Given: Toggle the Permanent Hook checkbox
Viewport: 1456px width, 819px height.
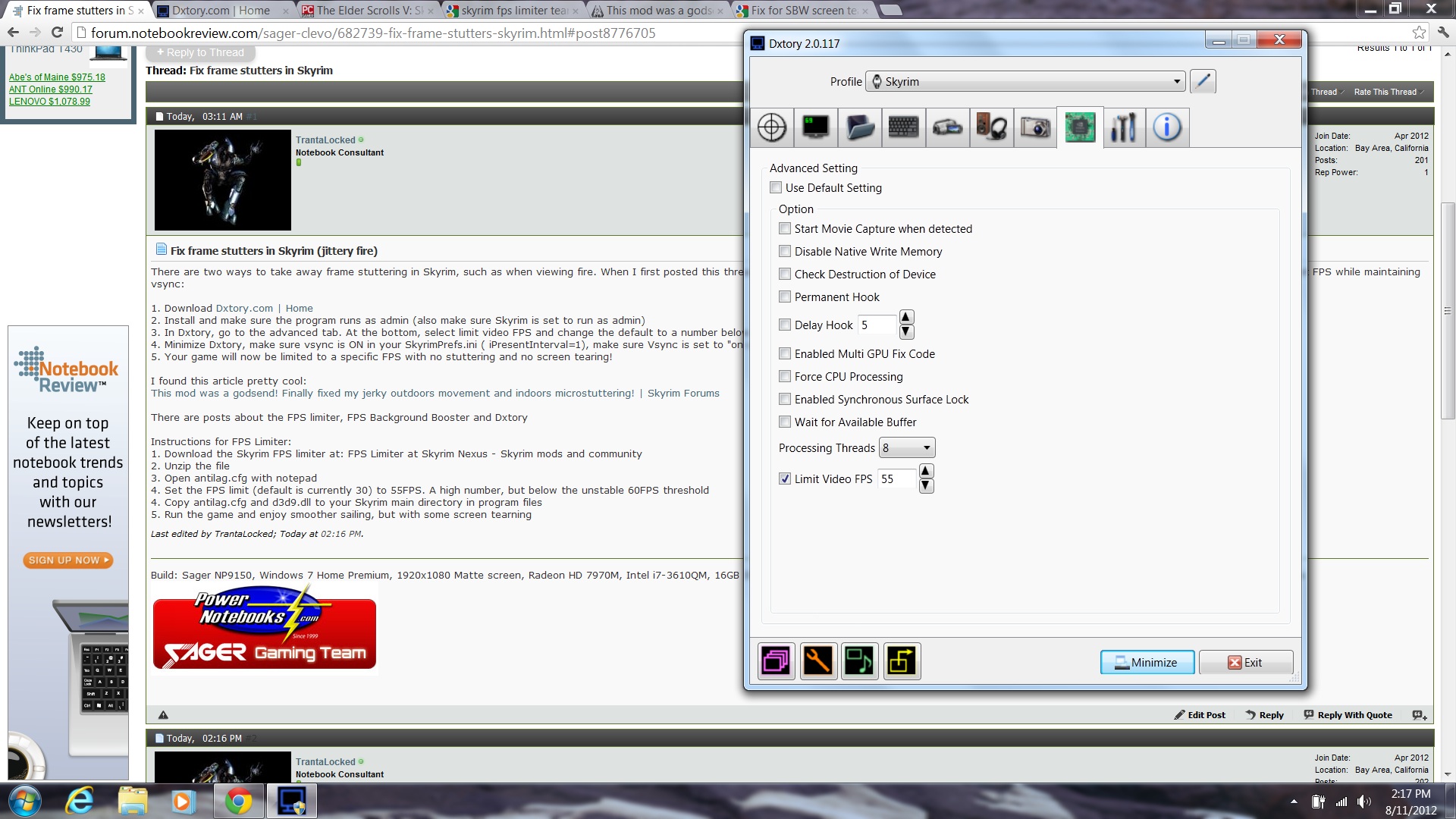Looking at the screenshot, I should (x=785, y=297).
